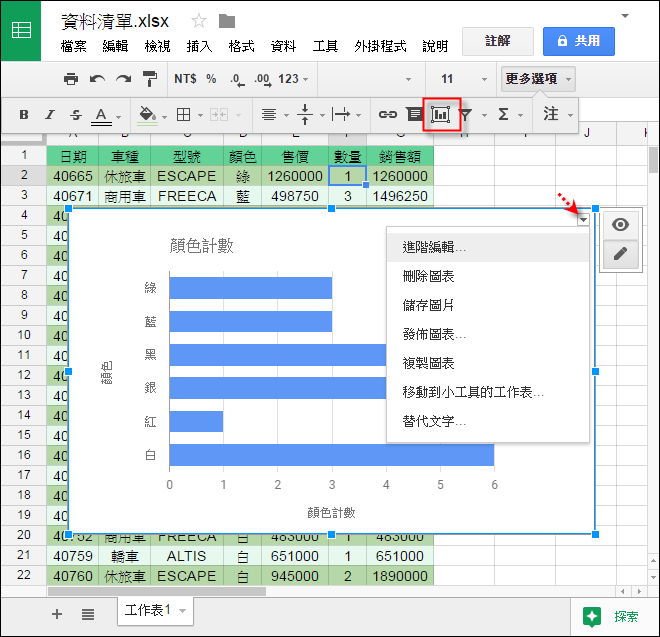Choose 替代文字 from chart menu
Screen dimensions: 660x637
(x=487, y=421)
